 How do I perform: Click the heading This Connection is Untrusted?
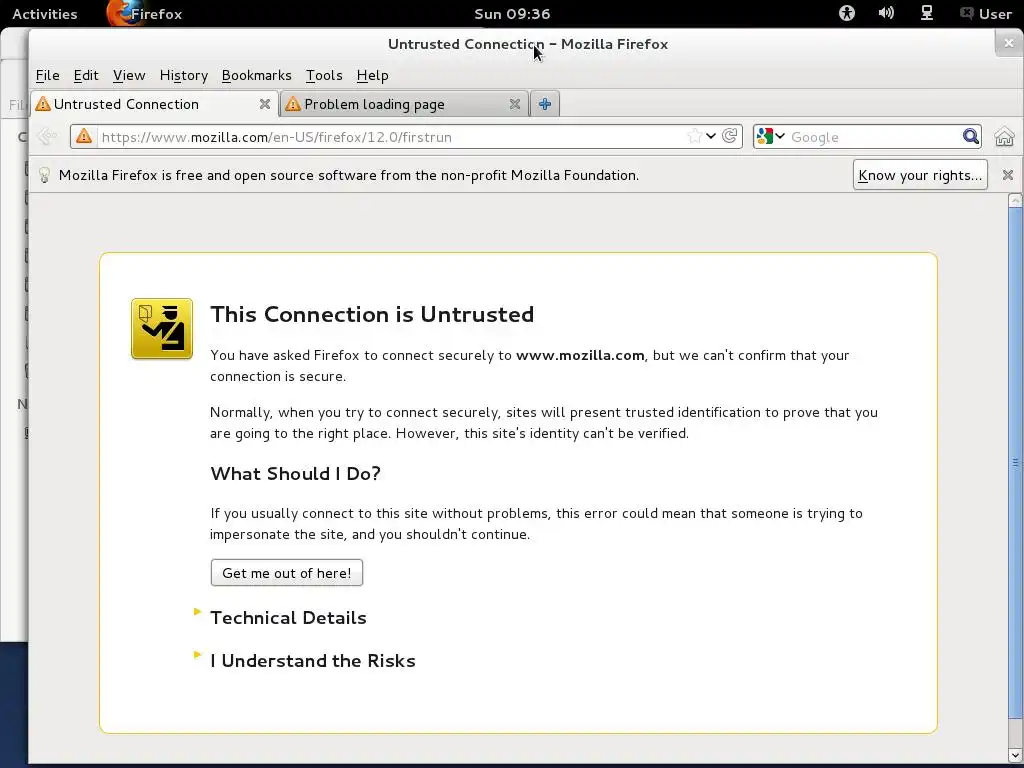click(x=372, y=314)
